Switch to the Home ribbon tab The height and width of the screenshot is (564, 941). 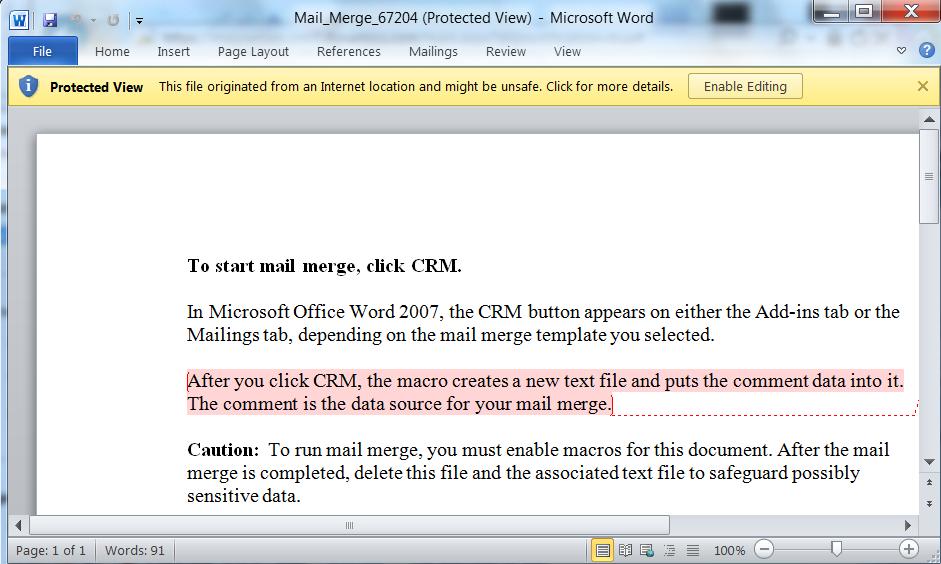pyautogui.click(x=112, y=52)
